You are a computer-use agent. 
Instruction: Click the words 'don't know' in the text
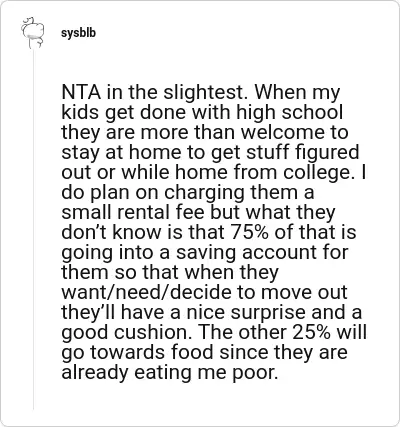tap(111, 232)
